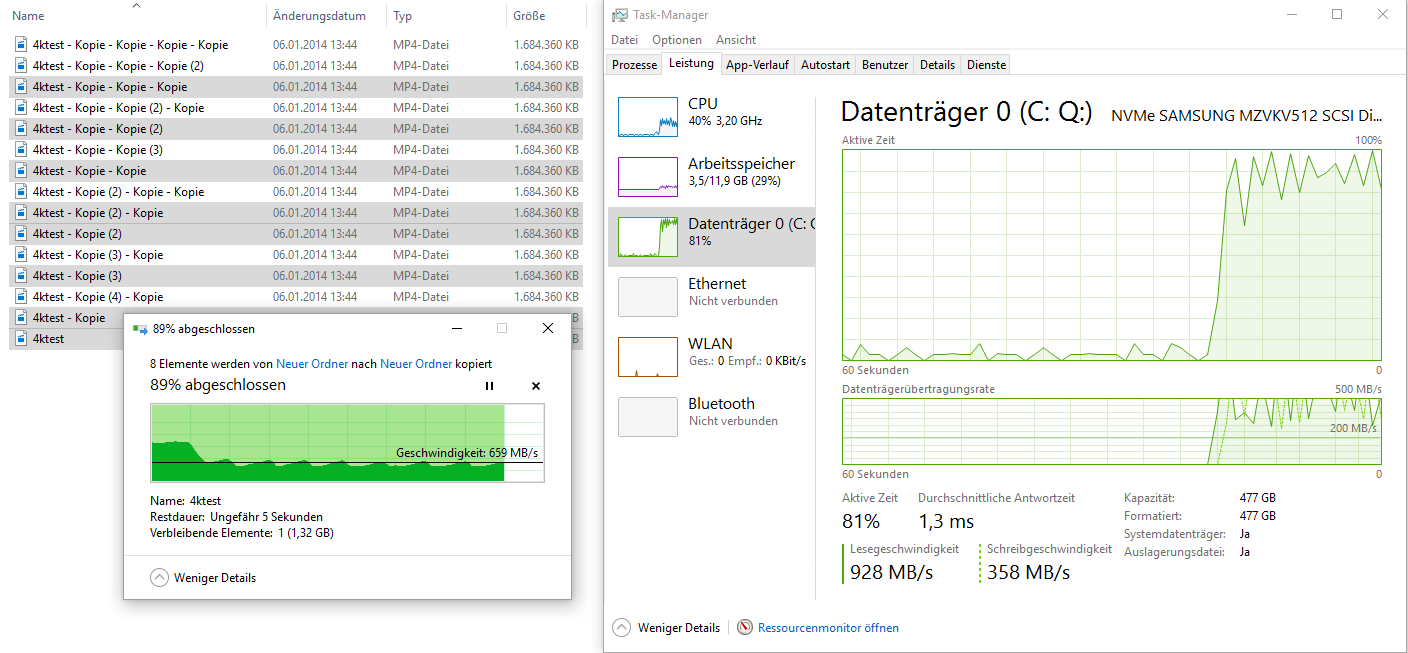Viewport: 1408px width, 653px height.
Task: Sort files by the Name column header
Action: (x=28, y=16)
